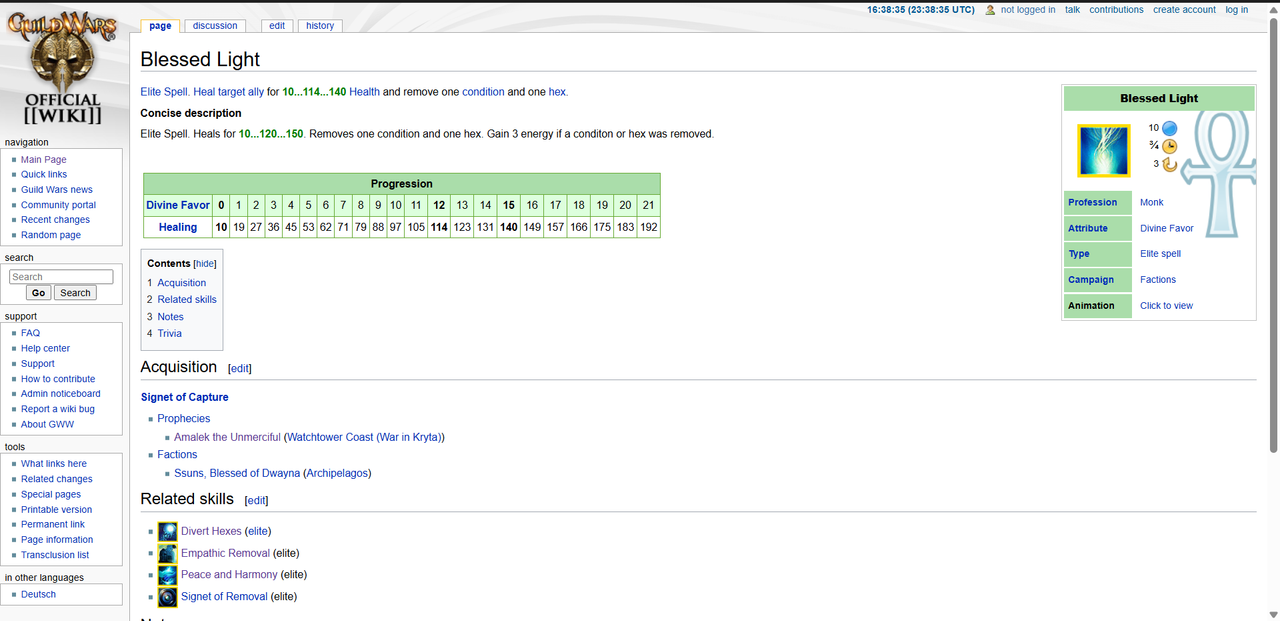Open Signet of Capture link
This screenshot has width=1280, height=621.
tap(184, 397)
